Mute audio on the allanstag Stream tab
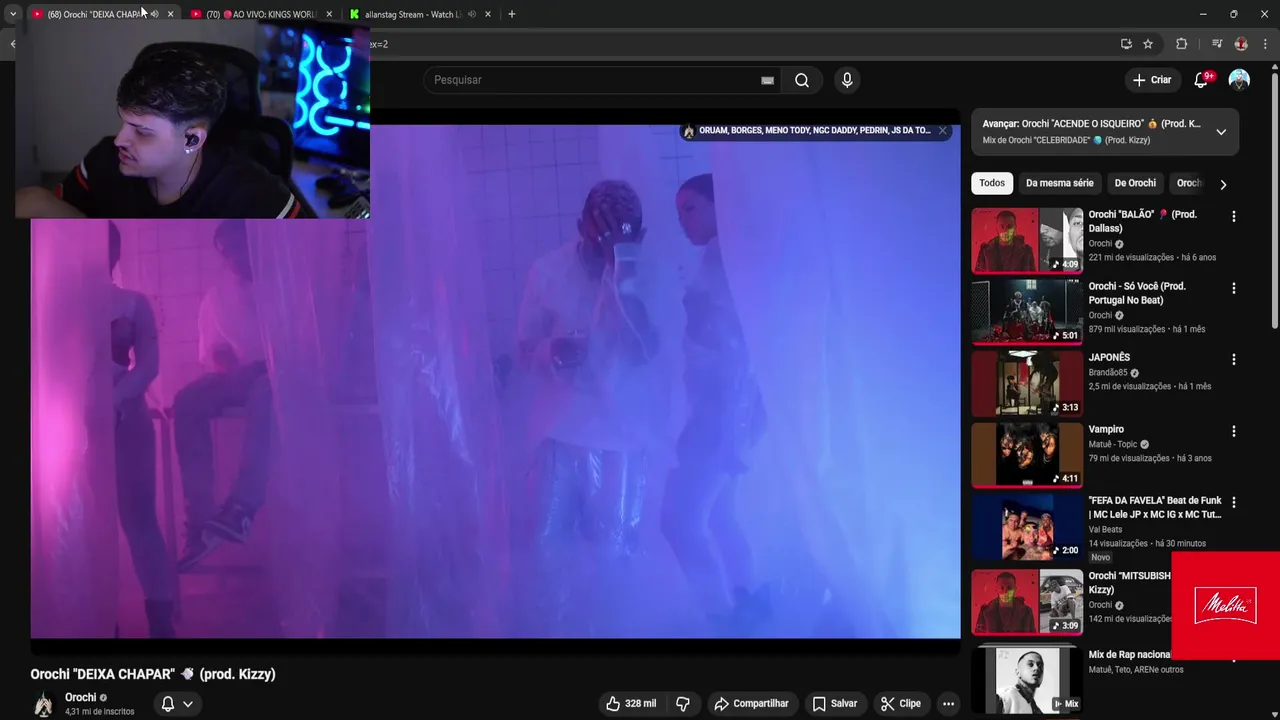The width and height of the screenshot is (1280, 720). (472, 14)
